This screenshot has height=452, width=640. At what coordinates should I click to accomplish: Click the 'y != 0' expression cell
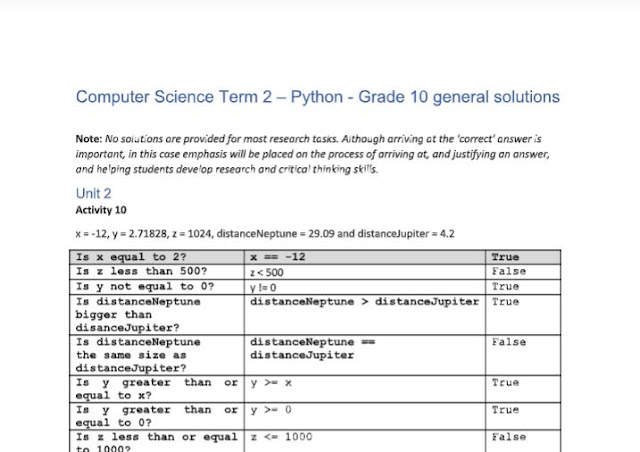point(263,287)
